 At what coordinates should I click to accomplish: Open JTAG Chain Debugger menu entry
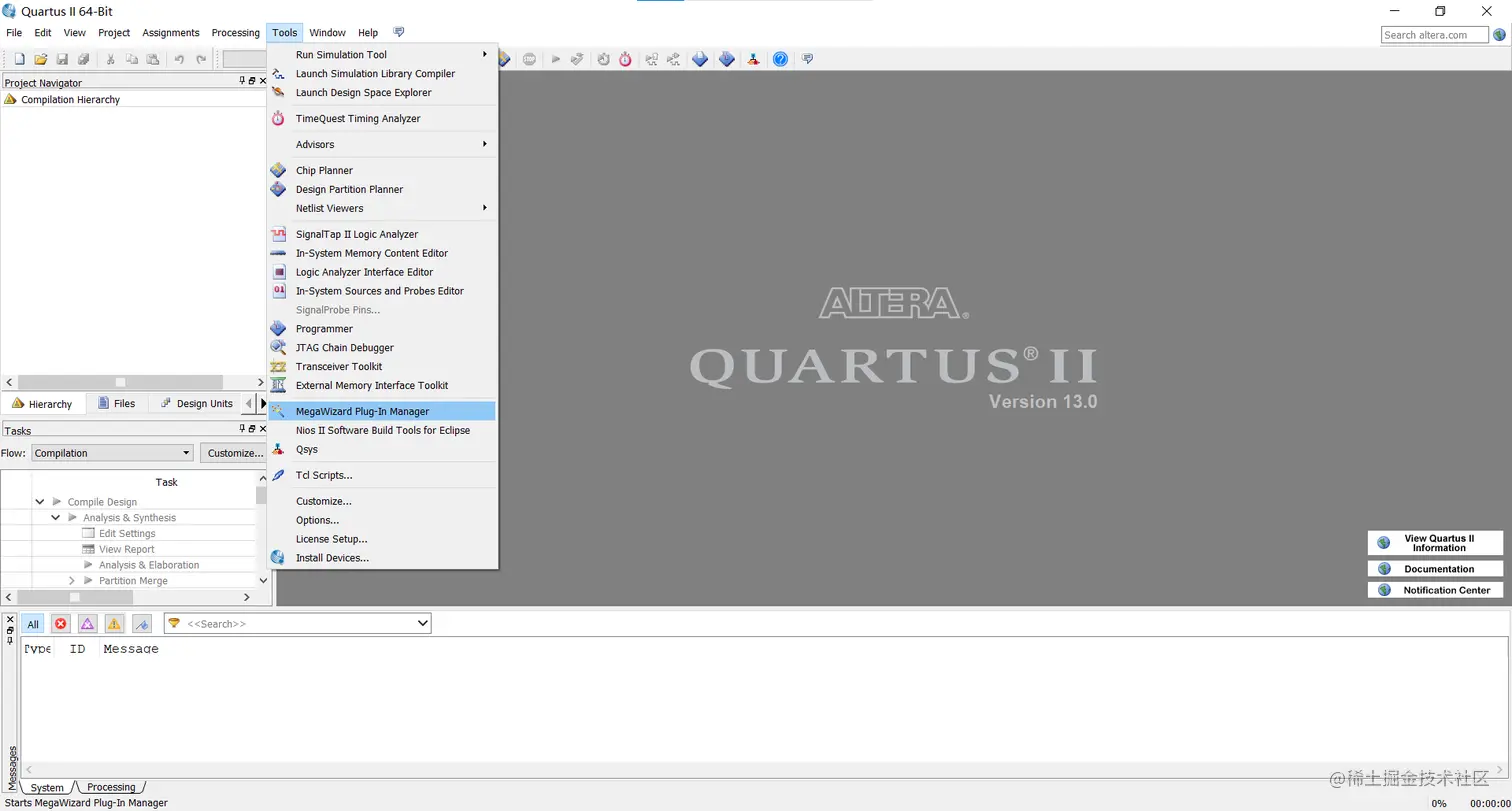[x=381, y=348]
